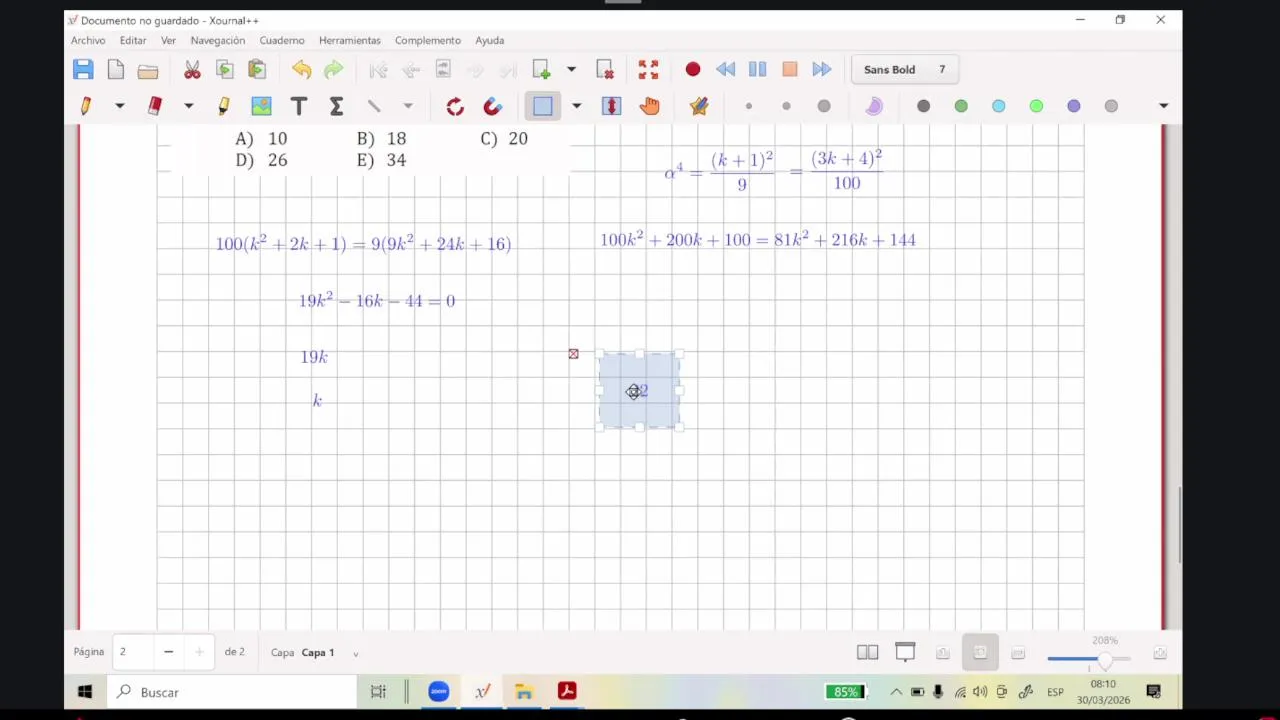1280x720 pixels.
Task: Open the Ver menu
Action: click(x=168, y=40)
